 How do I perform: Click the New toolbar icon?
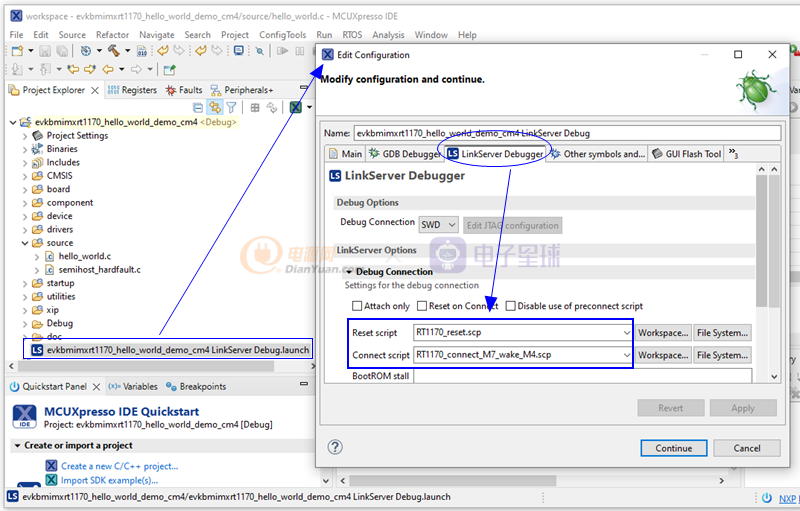pyautogui.click(x=17, y=50)
